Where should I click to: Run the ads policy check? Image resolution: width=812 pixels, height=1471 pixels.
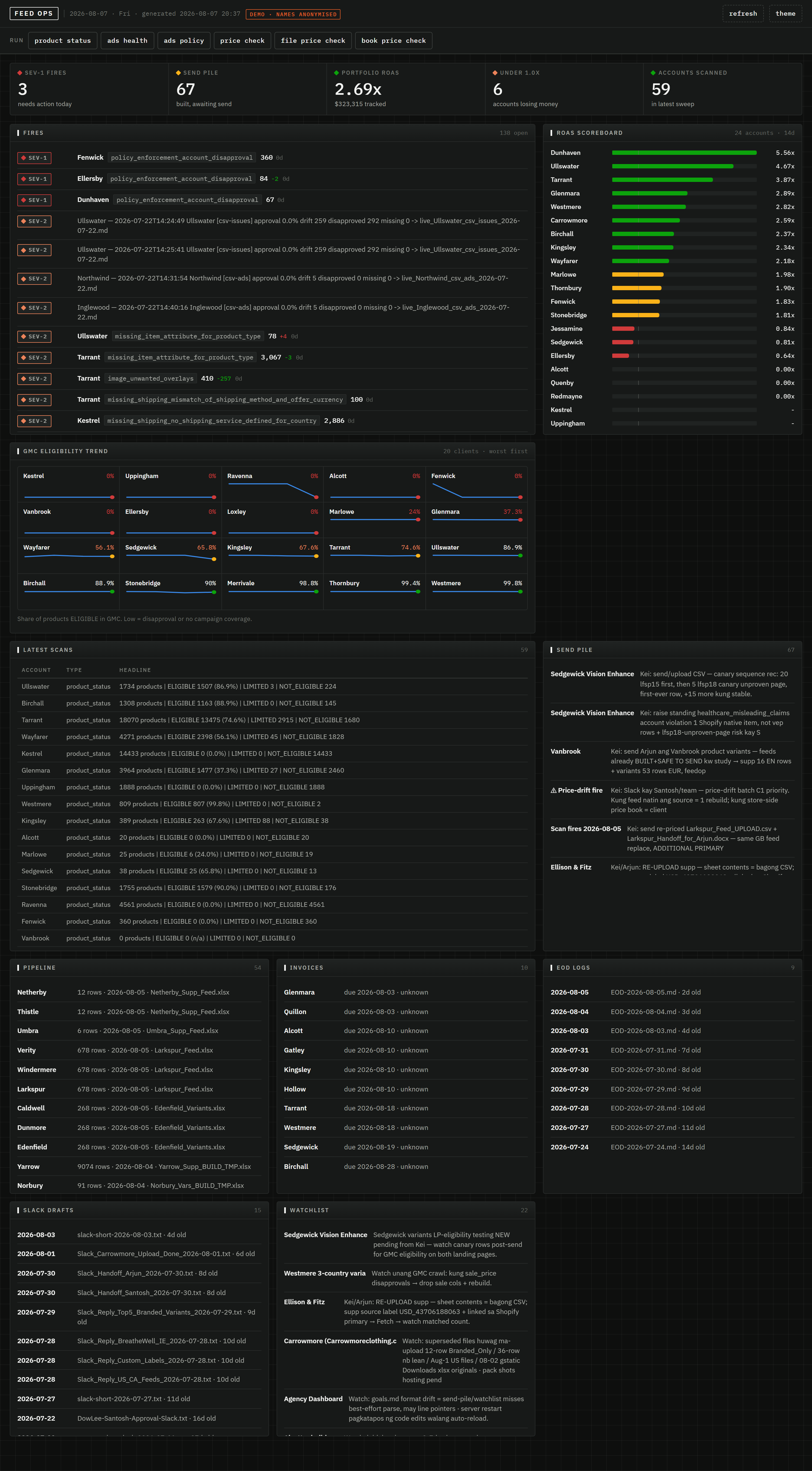coord(184,41)
